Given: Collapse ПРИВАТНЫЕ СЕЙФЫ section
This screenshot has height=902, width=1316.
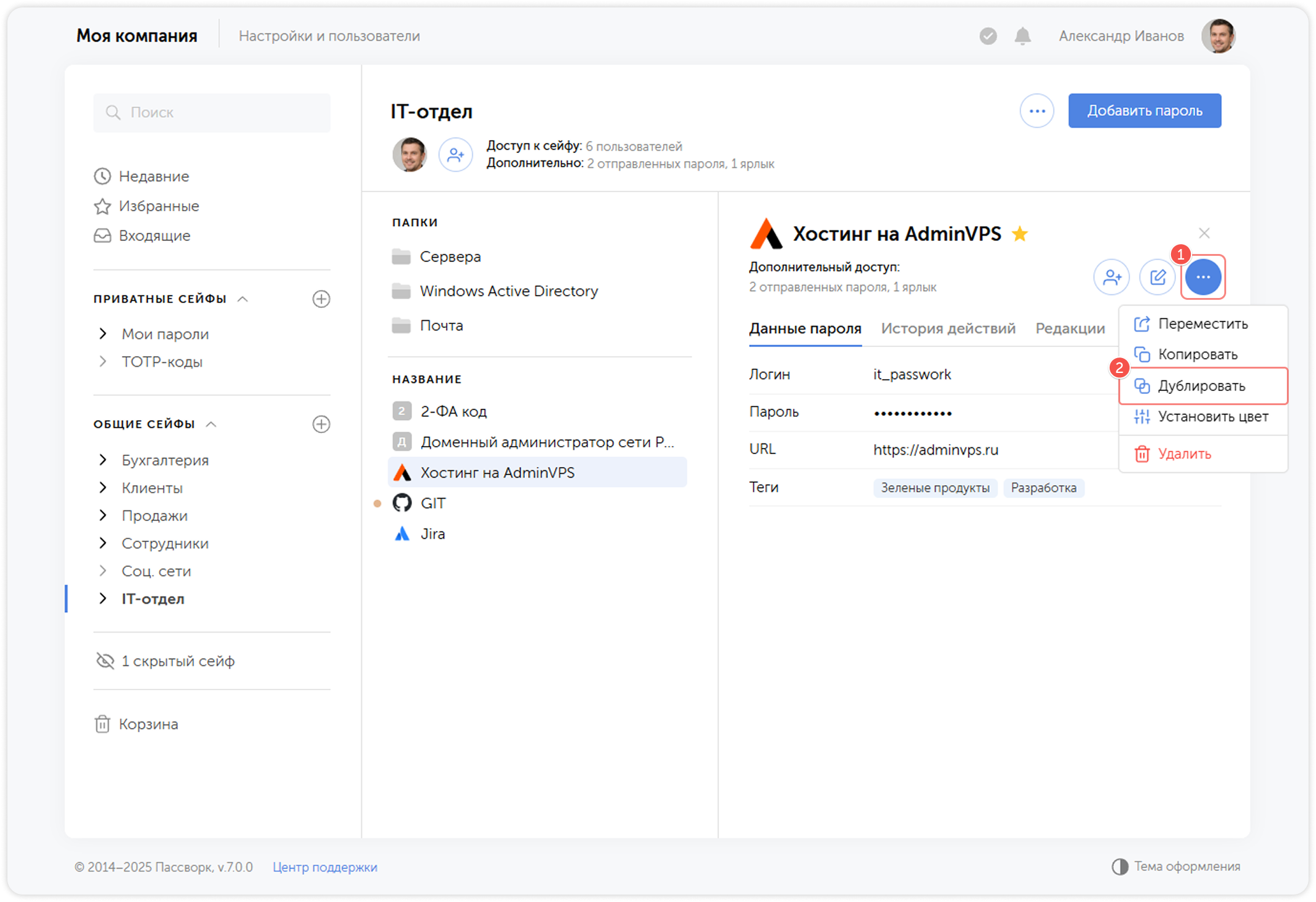Looking at the screenshot, I should [243, 299].
